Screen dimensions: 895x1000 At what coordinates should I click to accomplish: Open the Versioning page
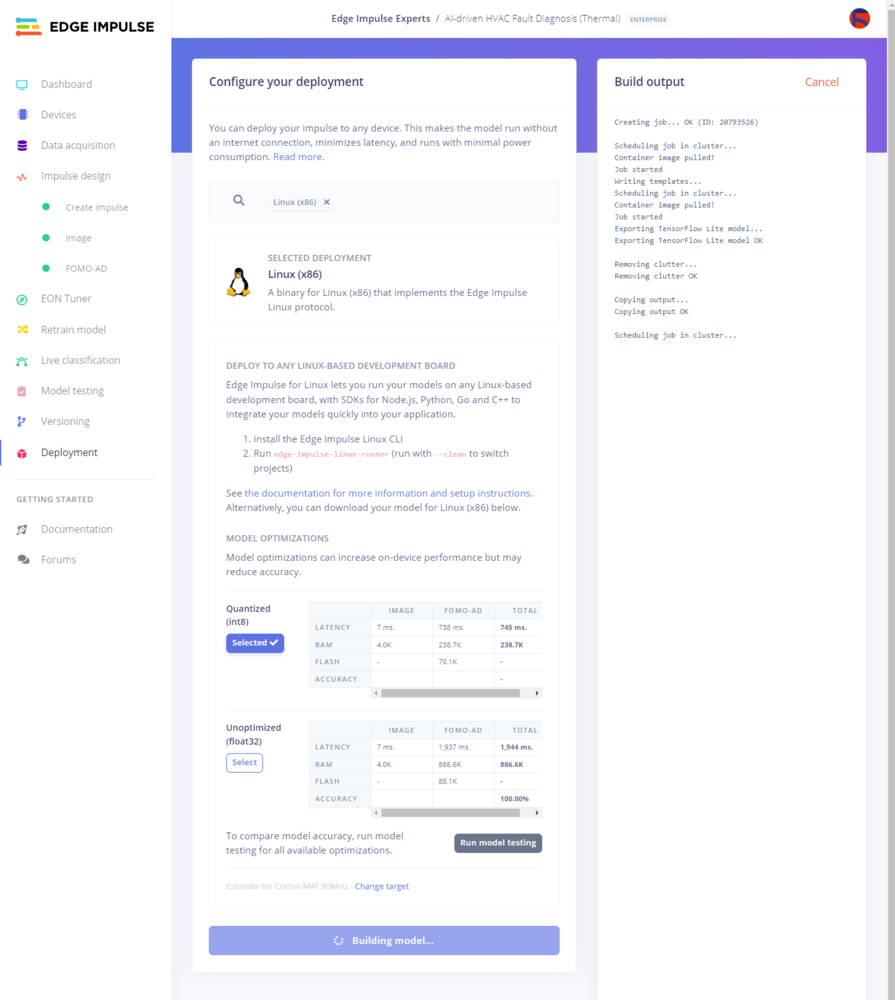pyautogui.click(x=65, y=422)
